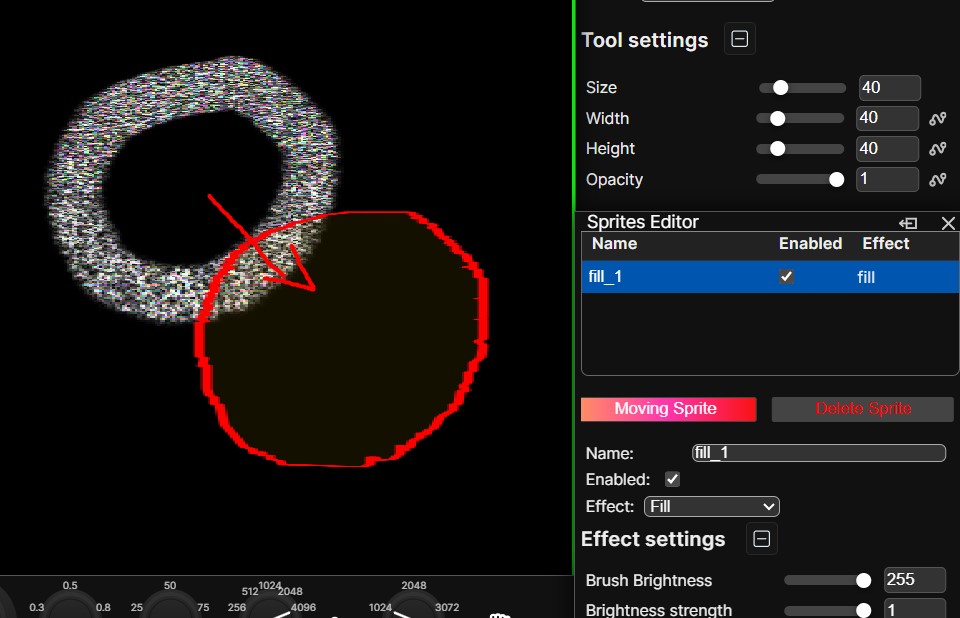
Task: Click the Delete Sprite button
Action: 863,409
